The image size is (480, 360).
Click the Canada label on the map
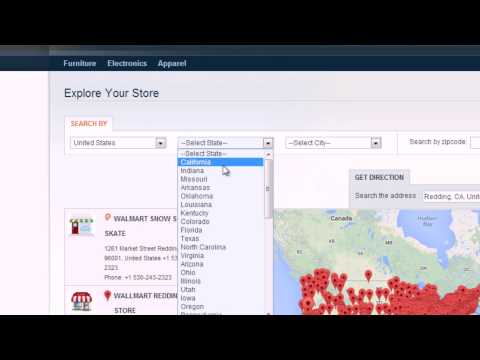tap(341, 218)
